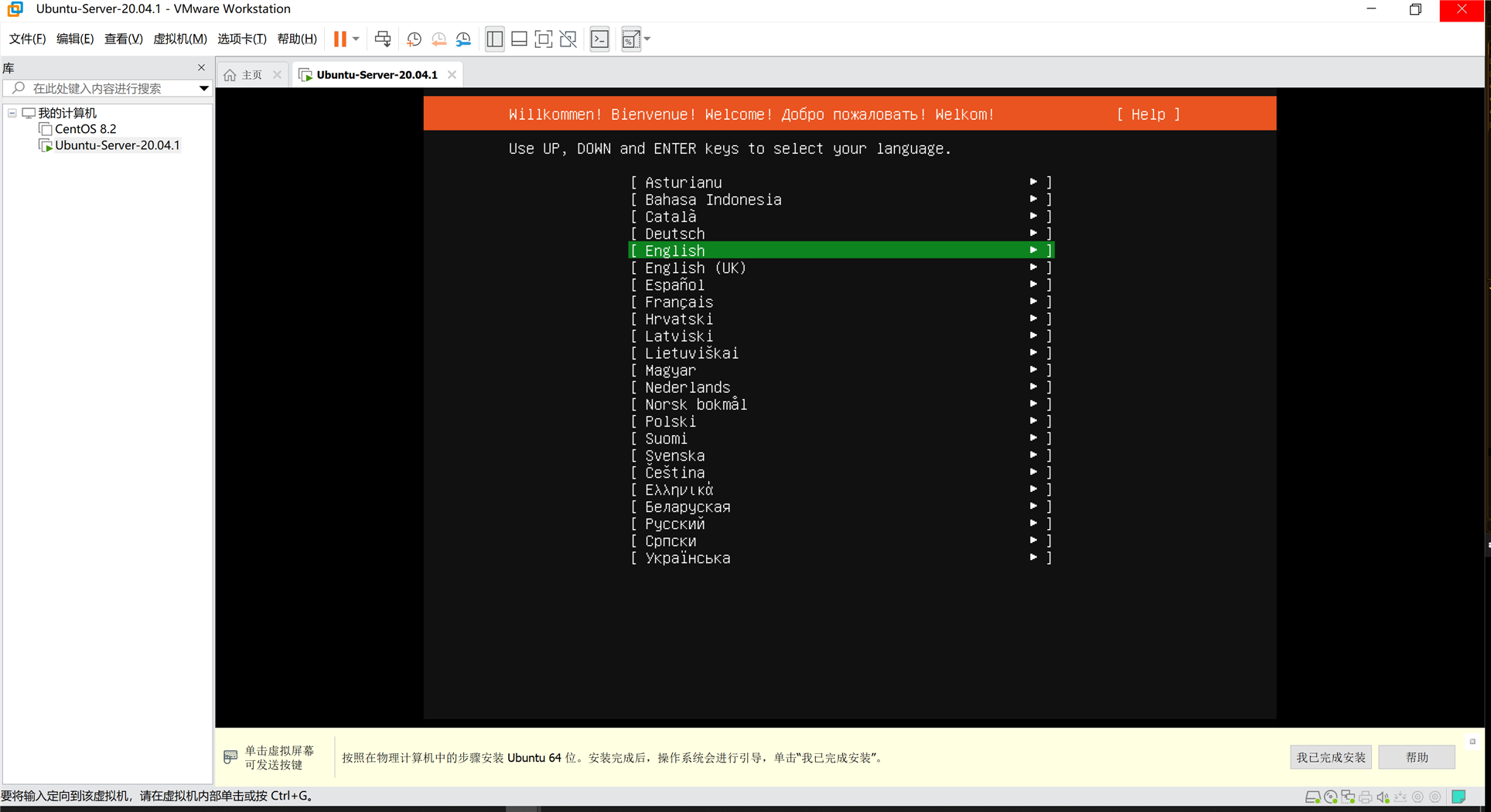Click the 我已完成安装 button
This screenshot has width=1491, height=812.
click(1331, 757)
